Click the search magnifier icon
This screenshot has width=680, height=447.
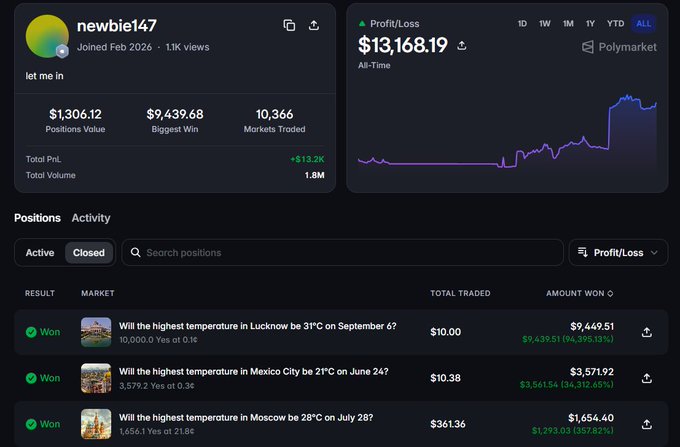135,252
